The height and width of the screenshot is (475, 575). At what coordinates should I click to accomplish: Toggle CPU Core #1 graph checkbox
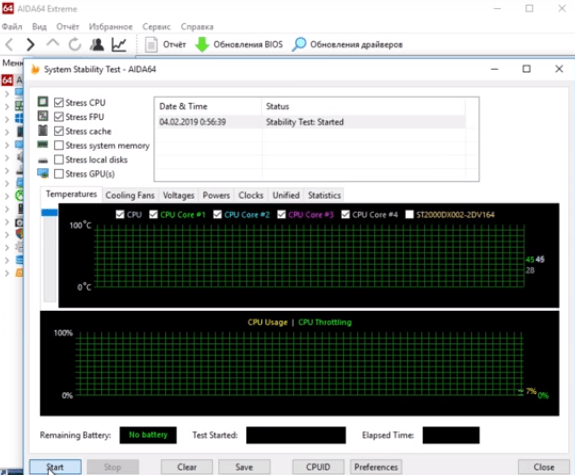pos(154,214)
